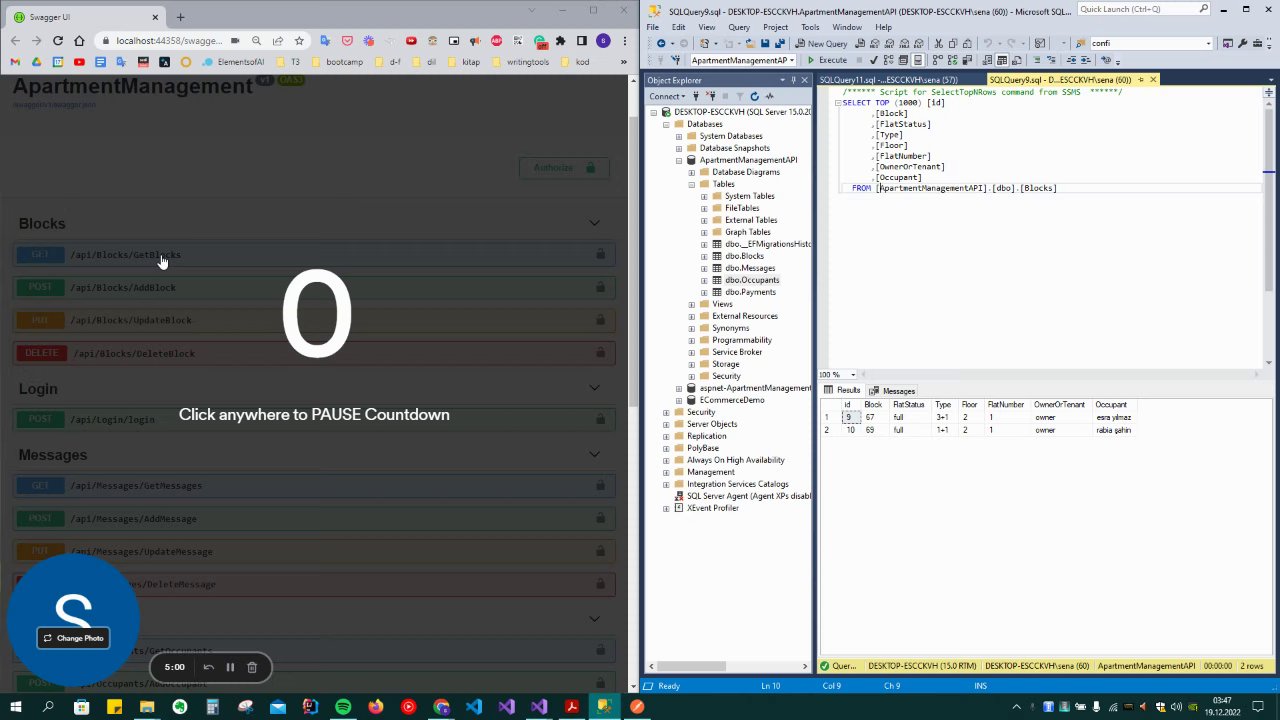The width and height of the screenshot is (1280, 720).
Task: Open the Connect dropdown in Object Explorer
Action: pos(668,96)
